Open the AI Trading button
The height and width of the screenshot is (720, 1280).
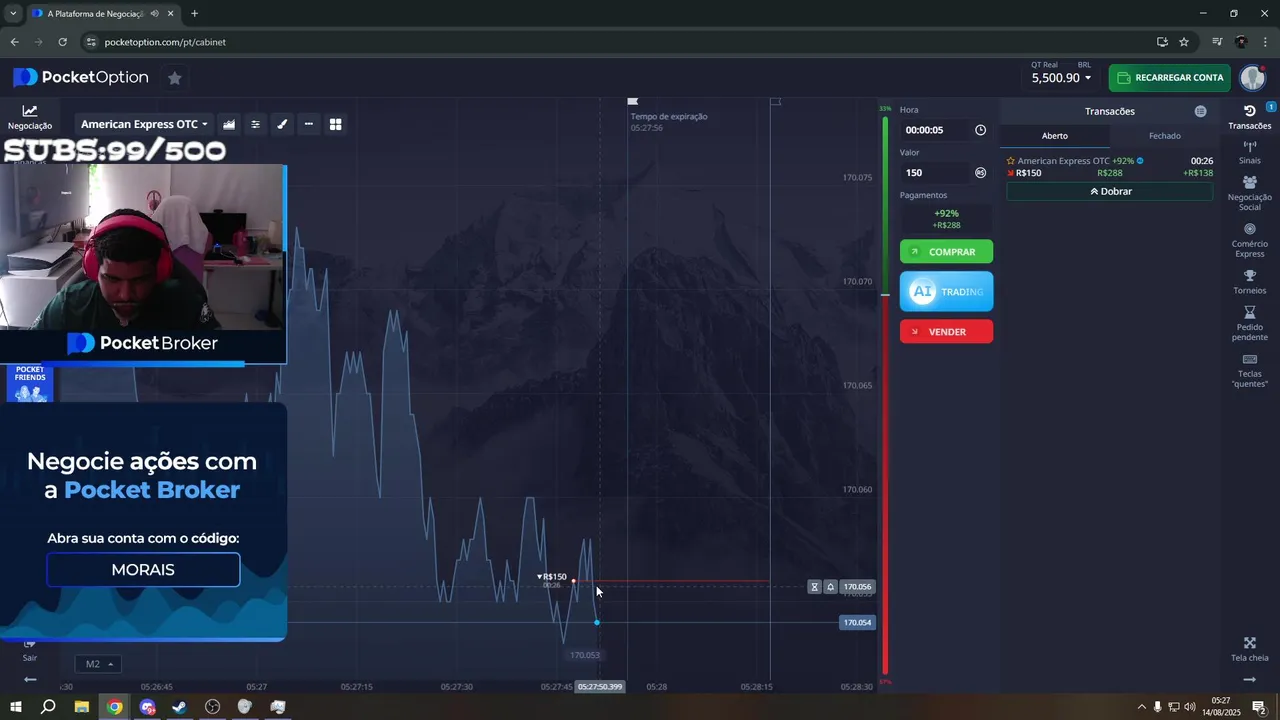946,292
